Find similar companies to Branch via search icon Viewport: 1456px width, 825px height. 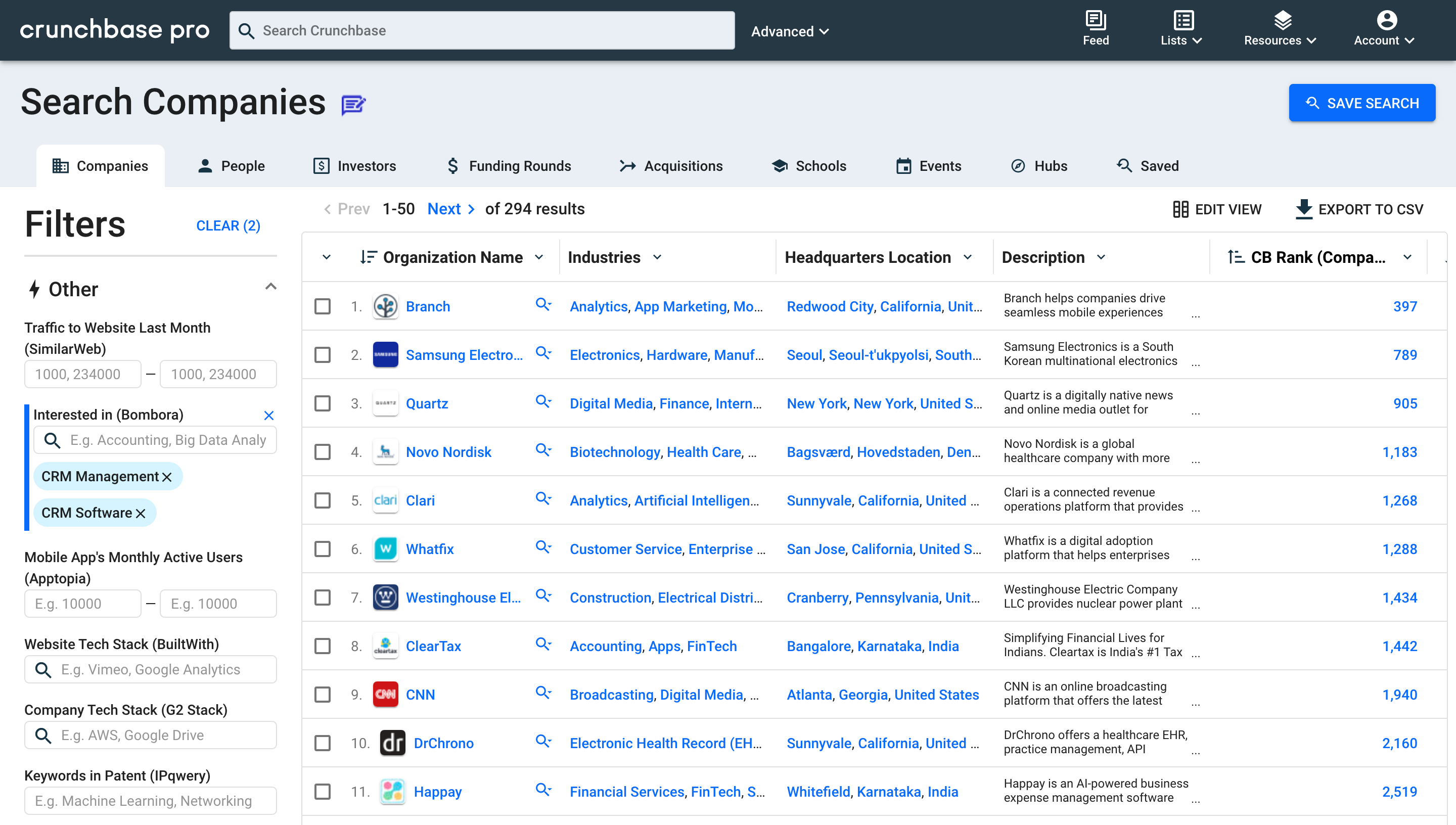pos(543,304)
